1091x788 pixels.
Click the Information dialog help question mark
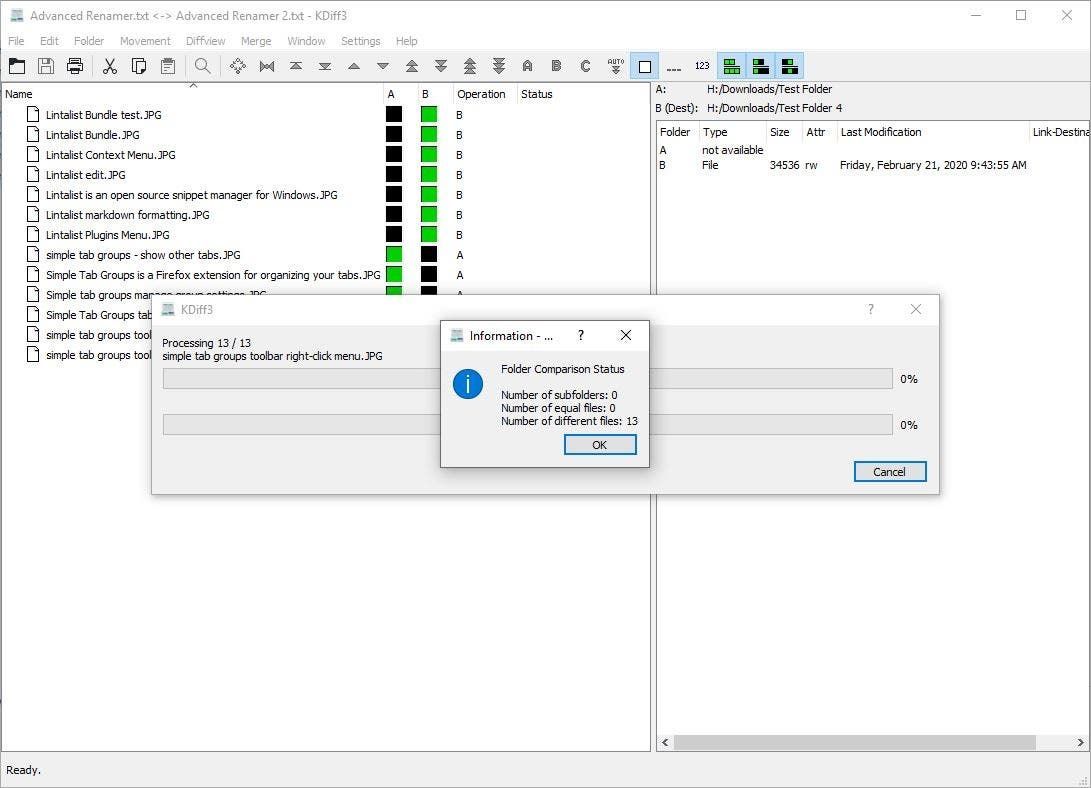581,335
